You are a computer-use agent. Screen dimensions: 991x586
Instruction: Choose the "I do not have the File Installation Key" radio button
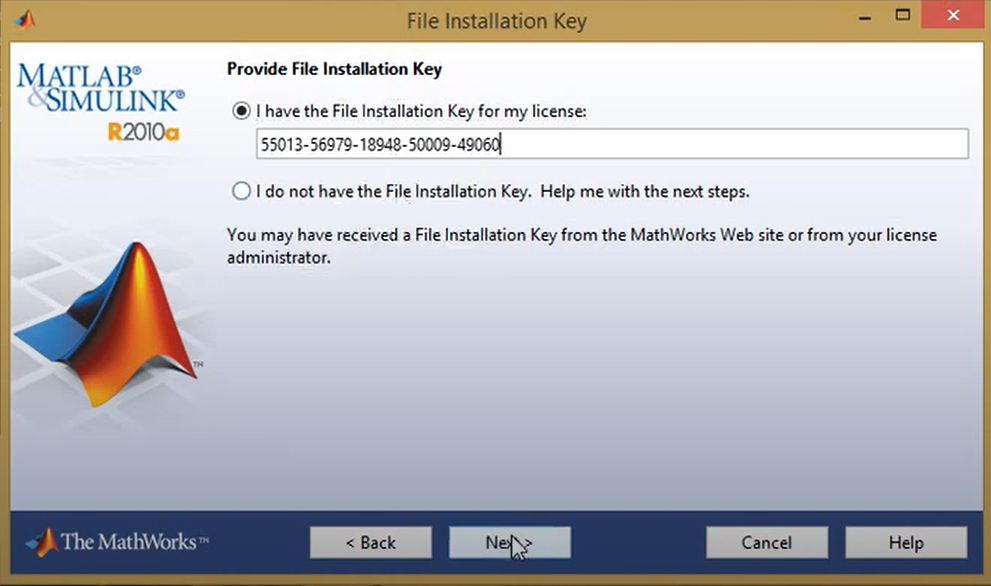click(x=241, y=190)
